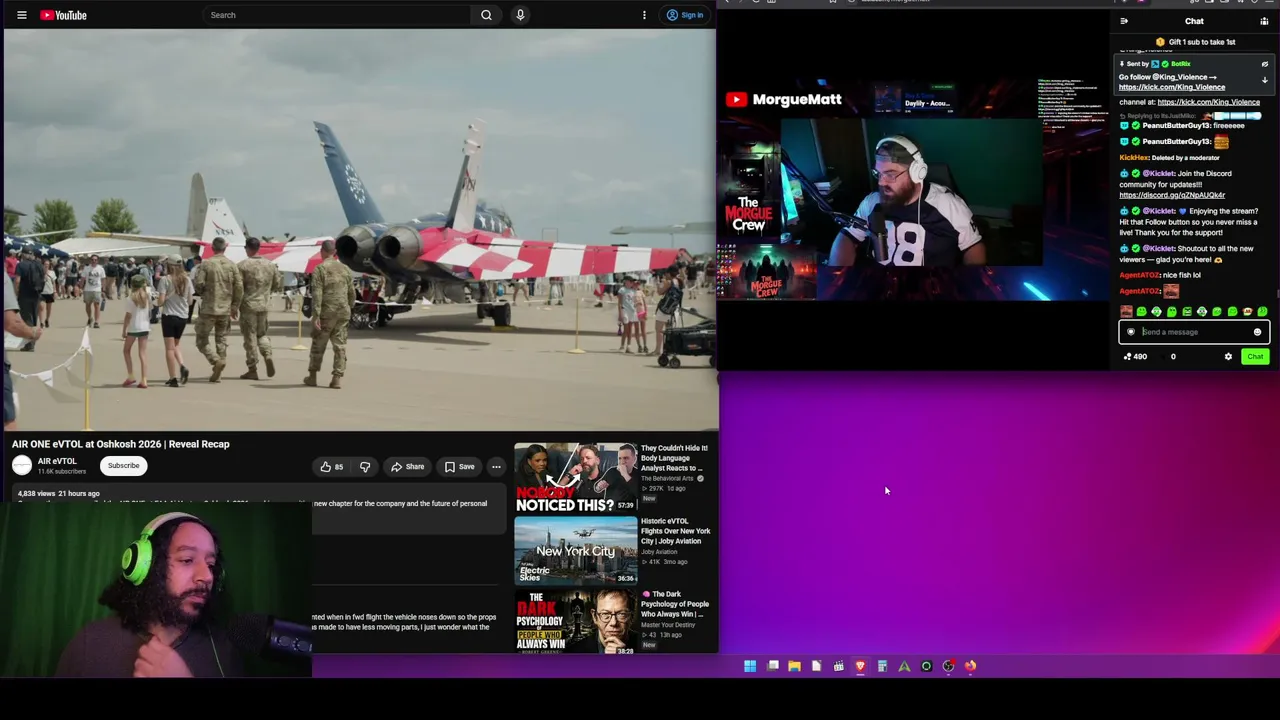
Task: Click the green Chat send button
Action: pos(1255,357)
